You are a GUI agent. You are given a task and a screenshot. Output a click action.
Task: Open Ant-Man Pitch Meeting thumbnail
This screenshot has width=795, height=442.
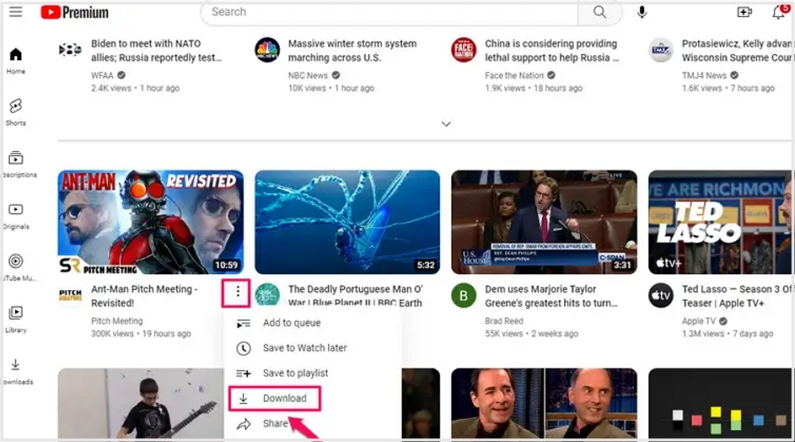(150, 222)
